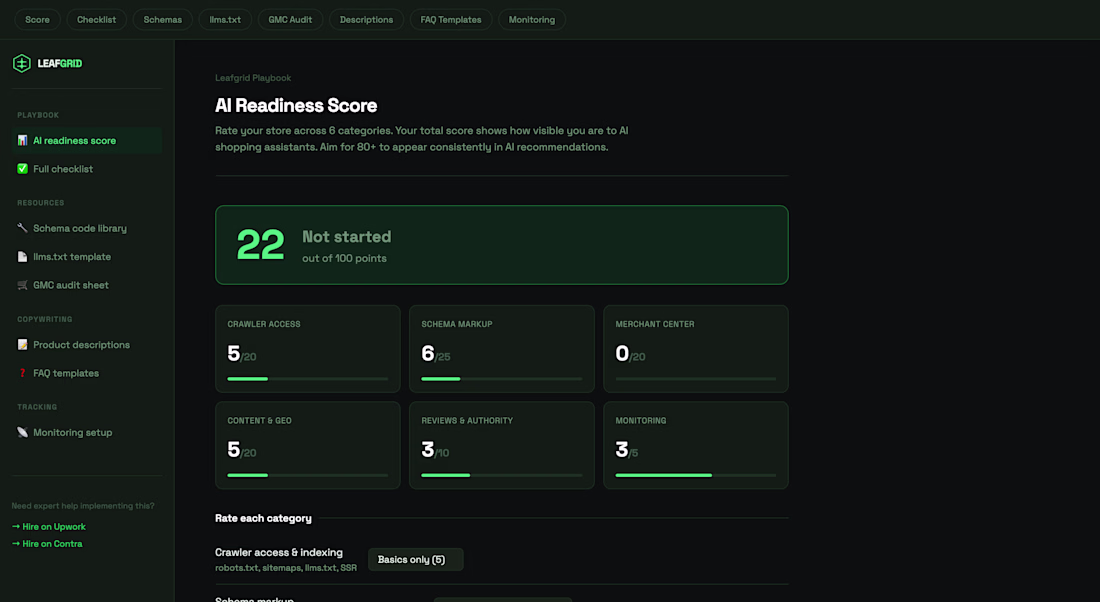Click the Leafgrid Playbook breadcrumb text
Image resolution: width=1100 pixels, height=602 pixels.
pyautogui.click(x=253, y=78)
